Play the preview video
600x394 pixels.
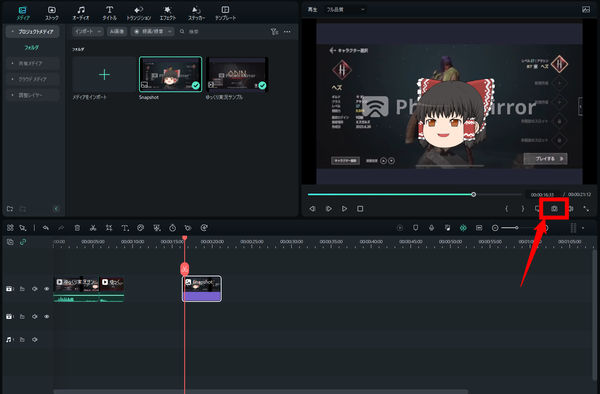coord(344,208)
